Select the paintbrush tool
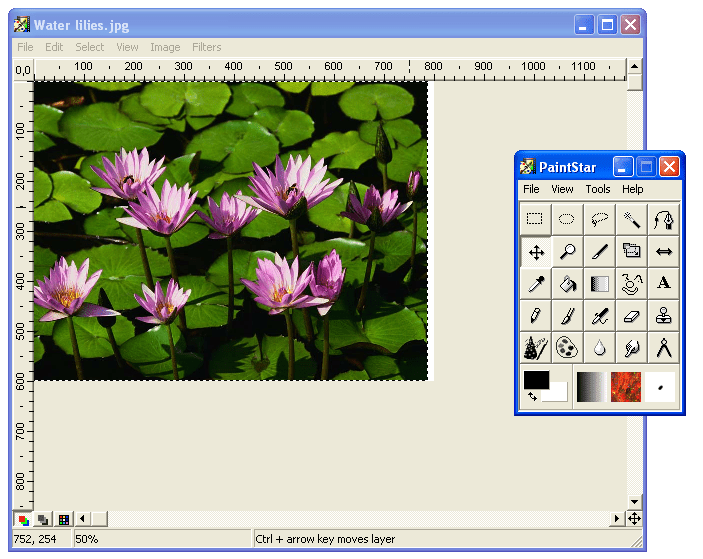Viewport: 703px width, 559px height. [x=568, y=316]
